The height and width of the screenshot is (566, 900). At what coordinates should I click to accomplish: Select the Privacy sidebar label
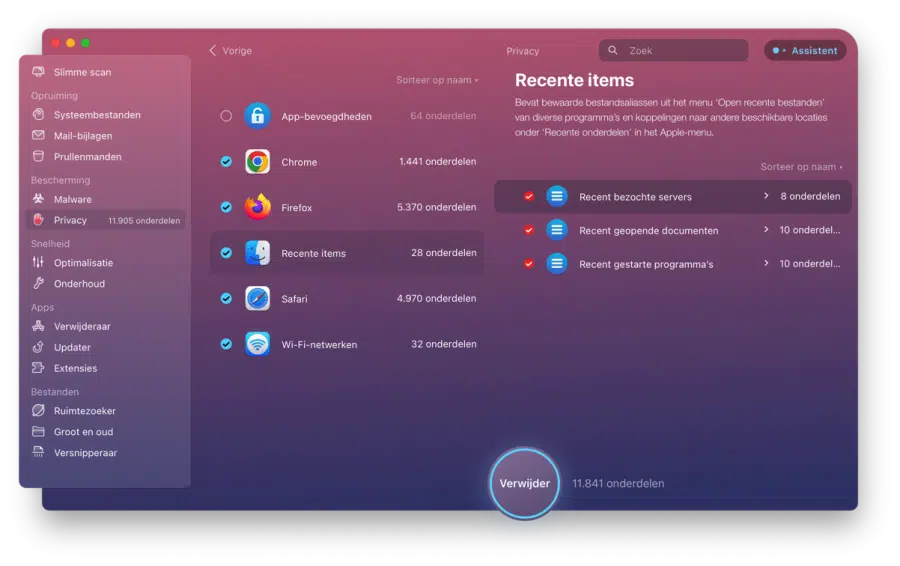tap(70, 220)
